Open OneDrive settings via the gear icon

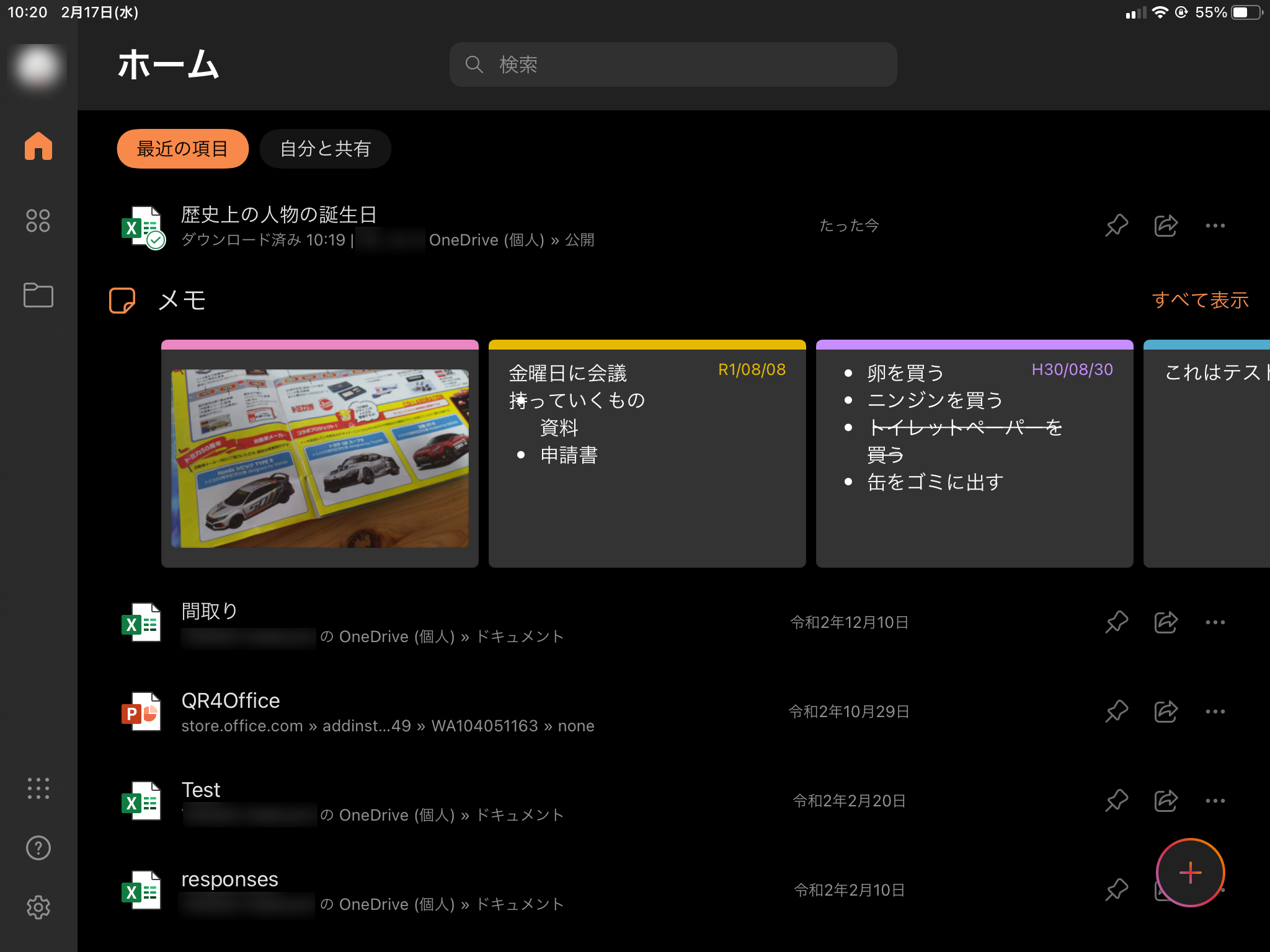pos(38,907)
